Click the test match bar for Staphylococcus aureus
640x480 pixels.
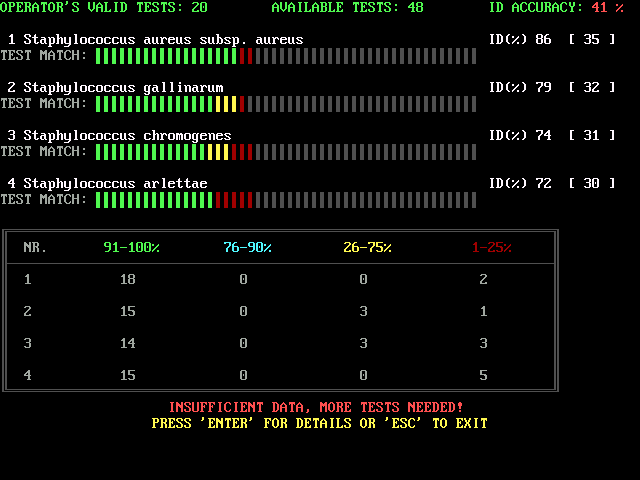coord(285,56)
